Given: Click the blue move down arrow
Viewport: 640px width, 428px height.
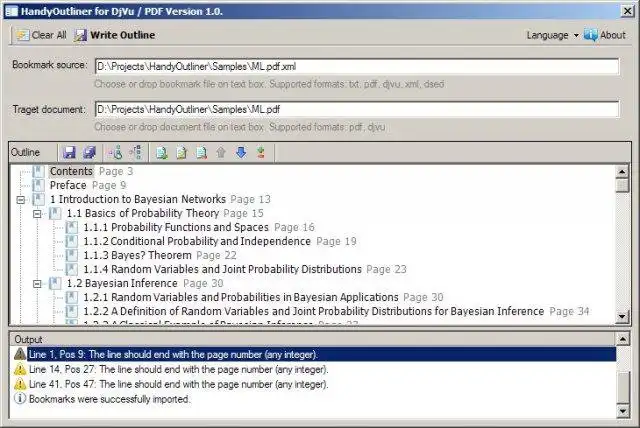Looking at the screenshot, I should click(241, 153).
